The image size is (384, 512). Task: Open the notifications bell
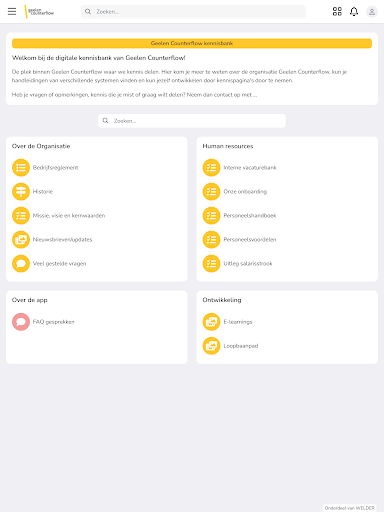(x=354, y=12)
